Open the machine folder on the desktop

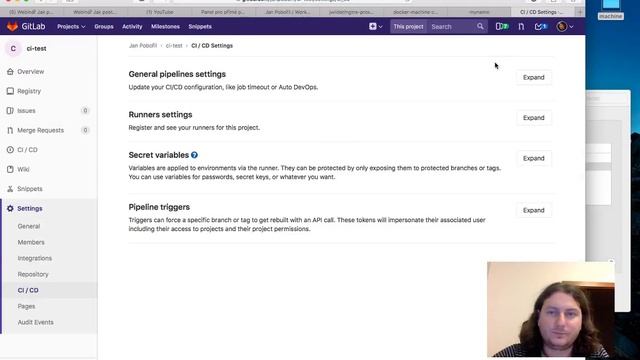611,10
